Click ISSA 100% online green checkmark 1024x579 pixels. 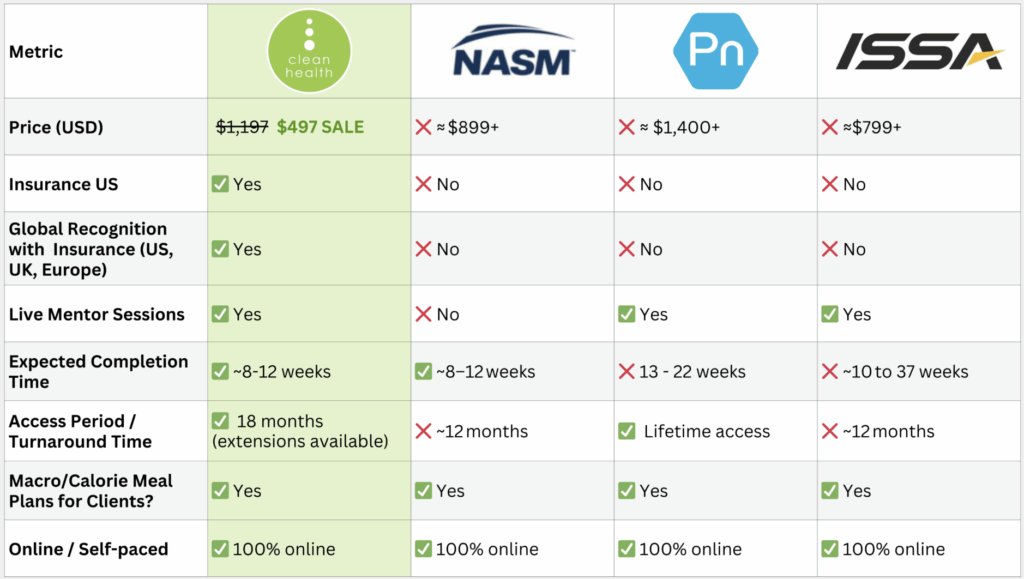coord(830,549)
